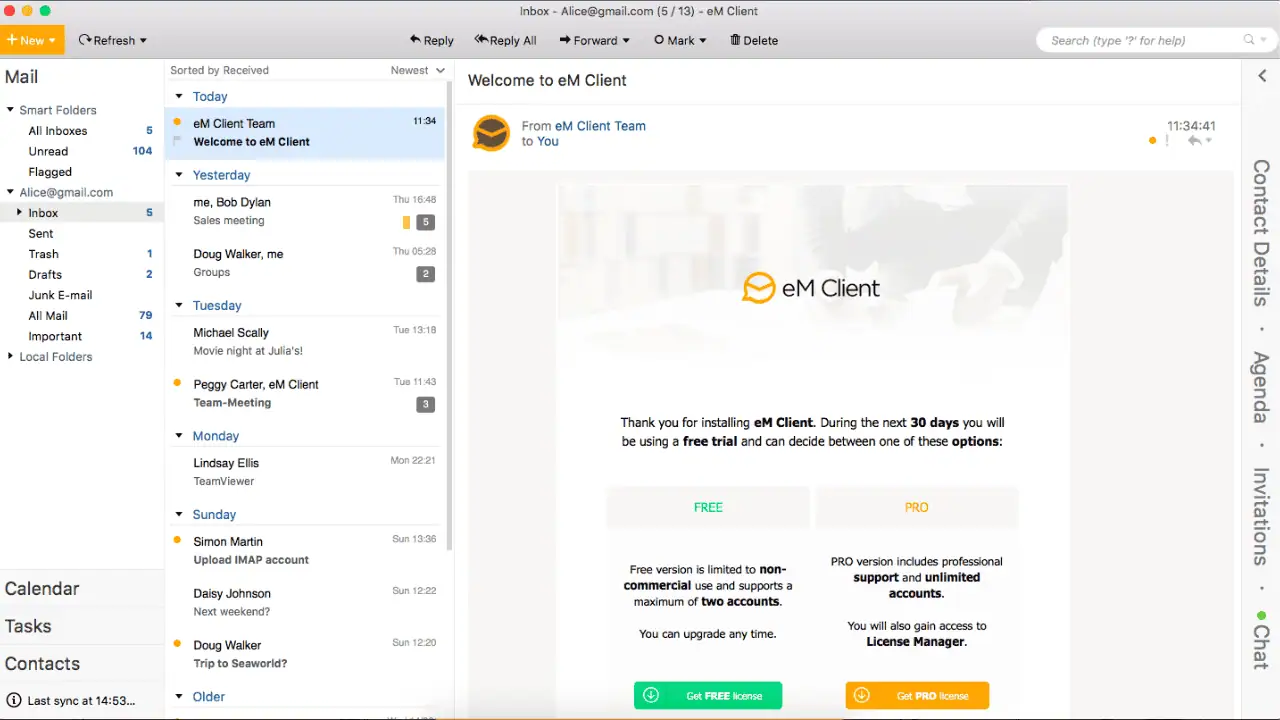Open the reply options dropdown in message header
Image resolution: width=1280 pixels, height=720 pixels.
(x=1208, y=141)
